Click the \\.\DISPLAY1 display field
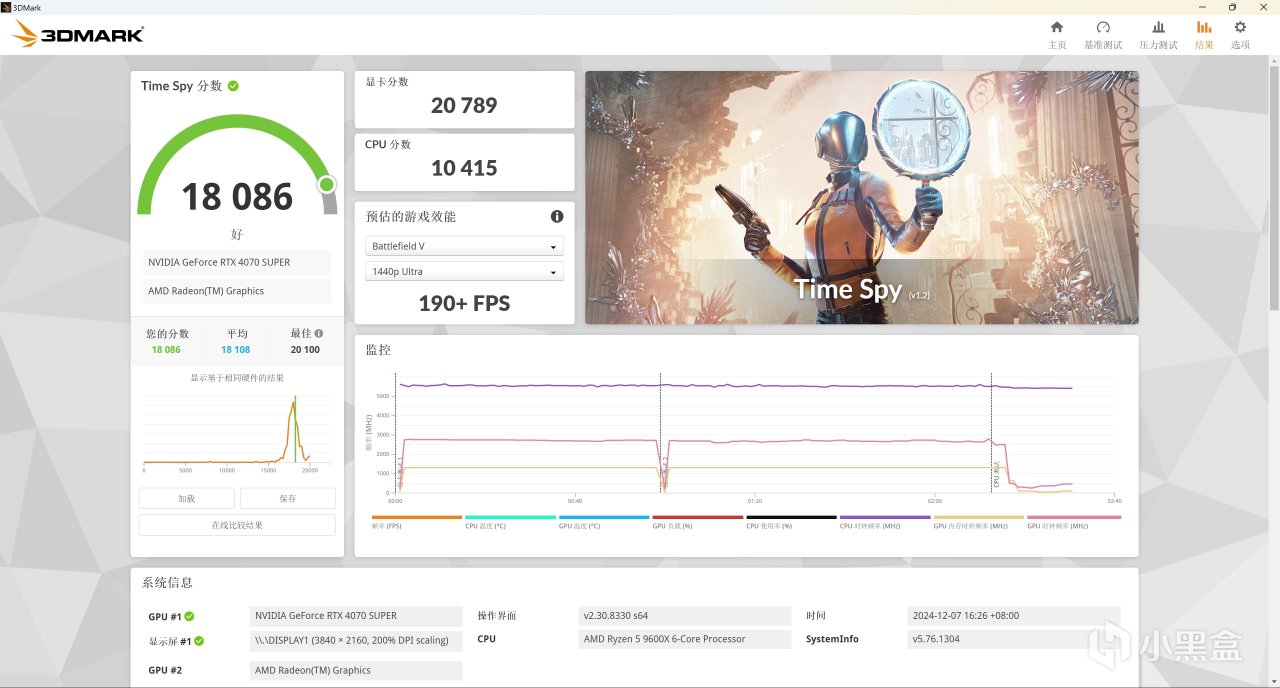This screenshot has height=688, width=1280. [x=356, y=640]
